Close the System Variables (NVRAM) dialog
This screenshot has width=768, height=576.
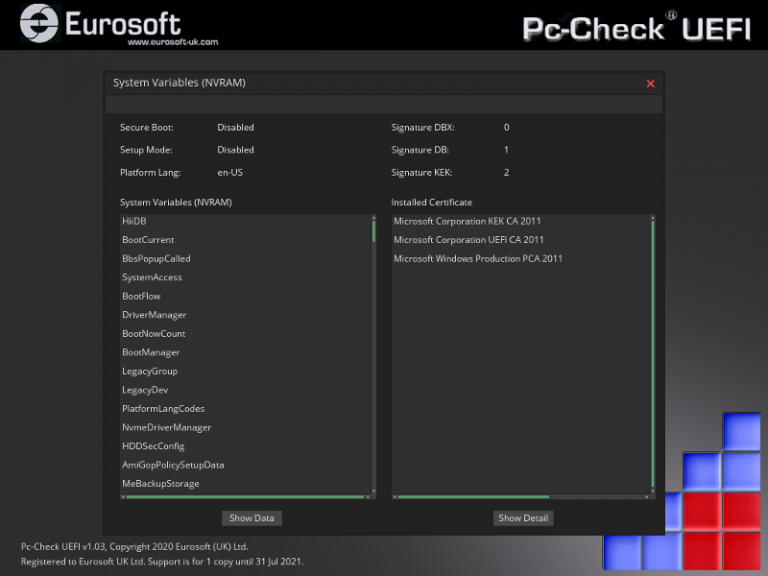(650, 84)
